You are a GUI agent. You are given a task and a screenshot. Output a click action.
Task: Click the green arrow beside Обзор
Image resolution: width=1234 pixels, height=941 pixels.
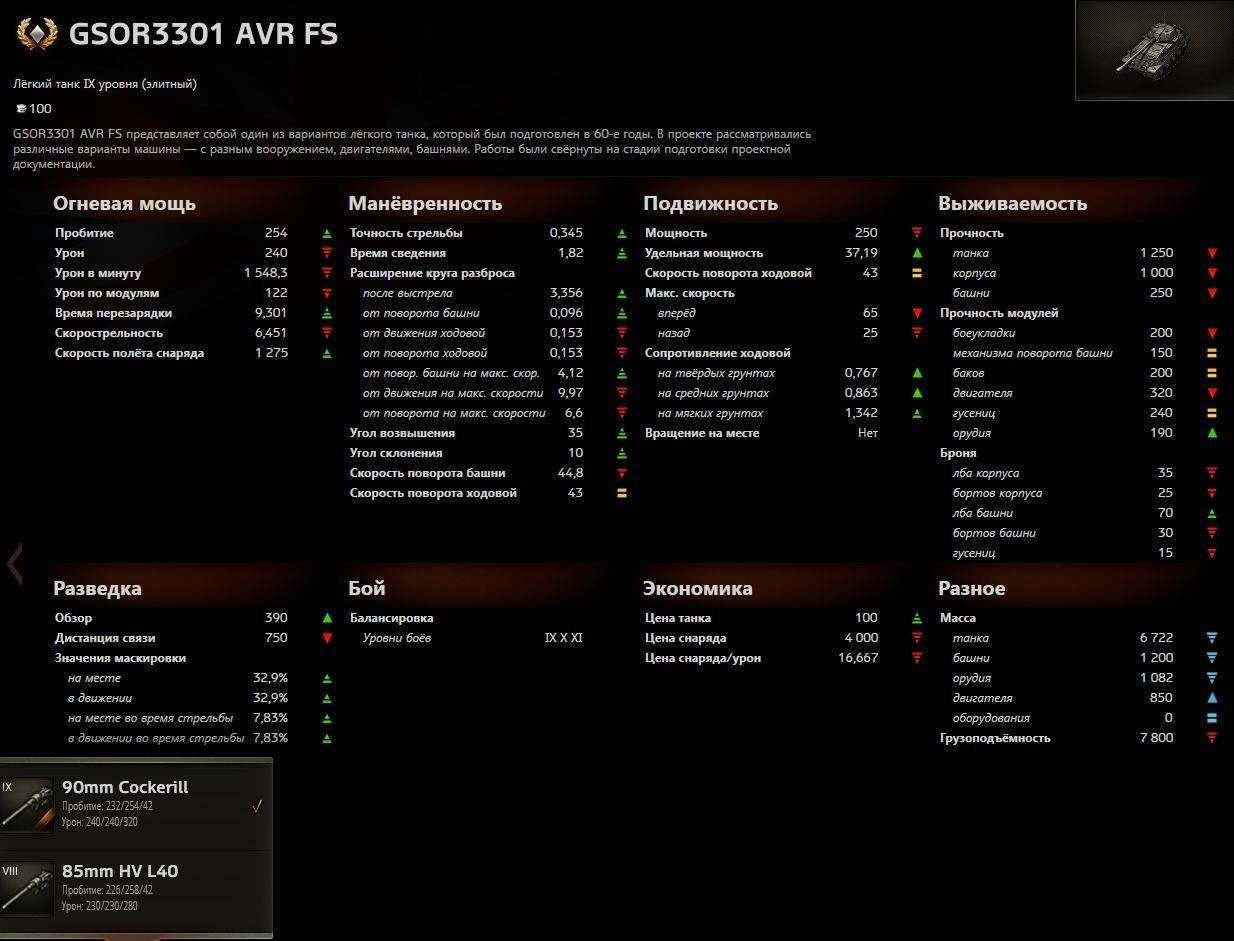pyautogui.click(x=327, y=618)
